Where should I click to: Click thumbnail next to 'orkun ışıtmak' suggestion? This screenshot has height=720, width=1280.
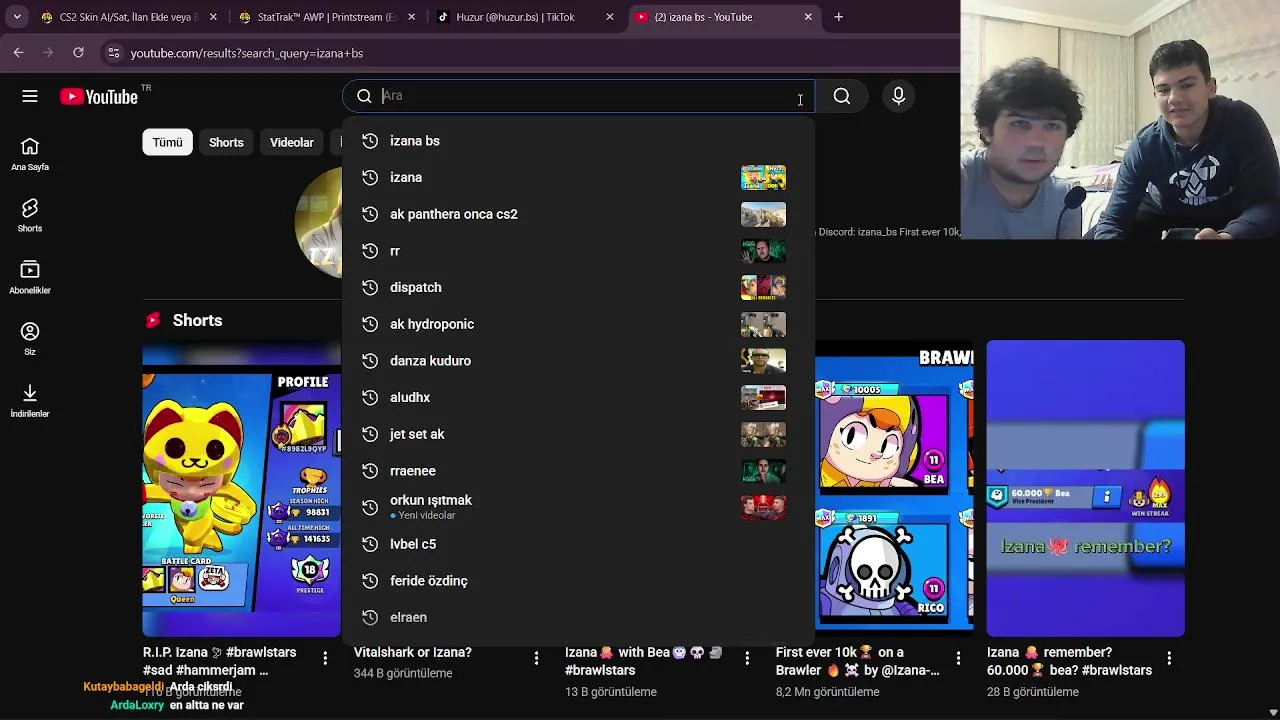pos(763,507)
